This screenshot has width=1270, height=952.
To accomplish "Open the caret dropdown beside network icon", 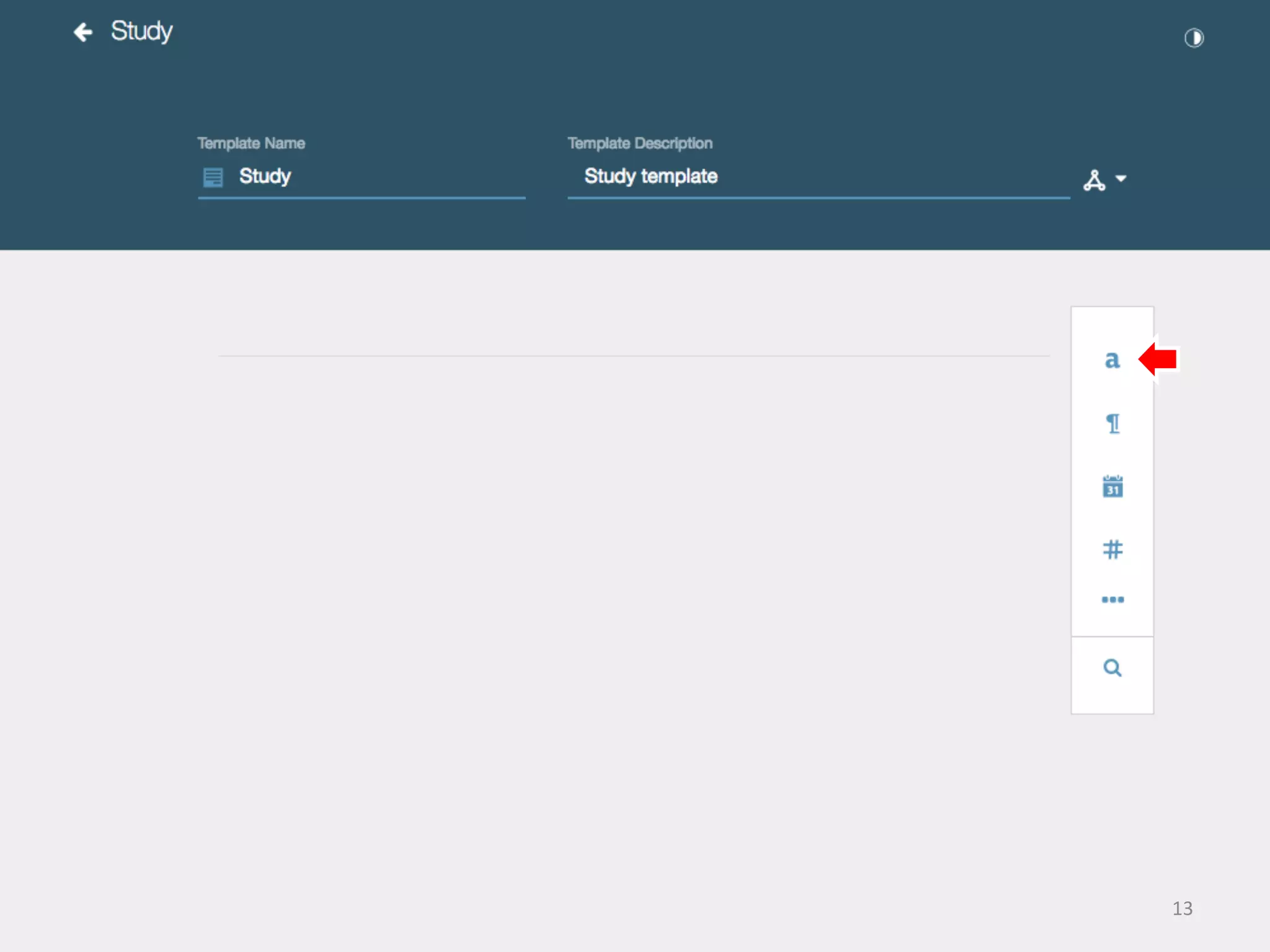I will click(1121, 179).
